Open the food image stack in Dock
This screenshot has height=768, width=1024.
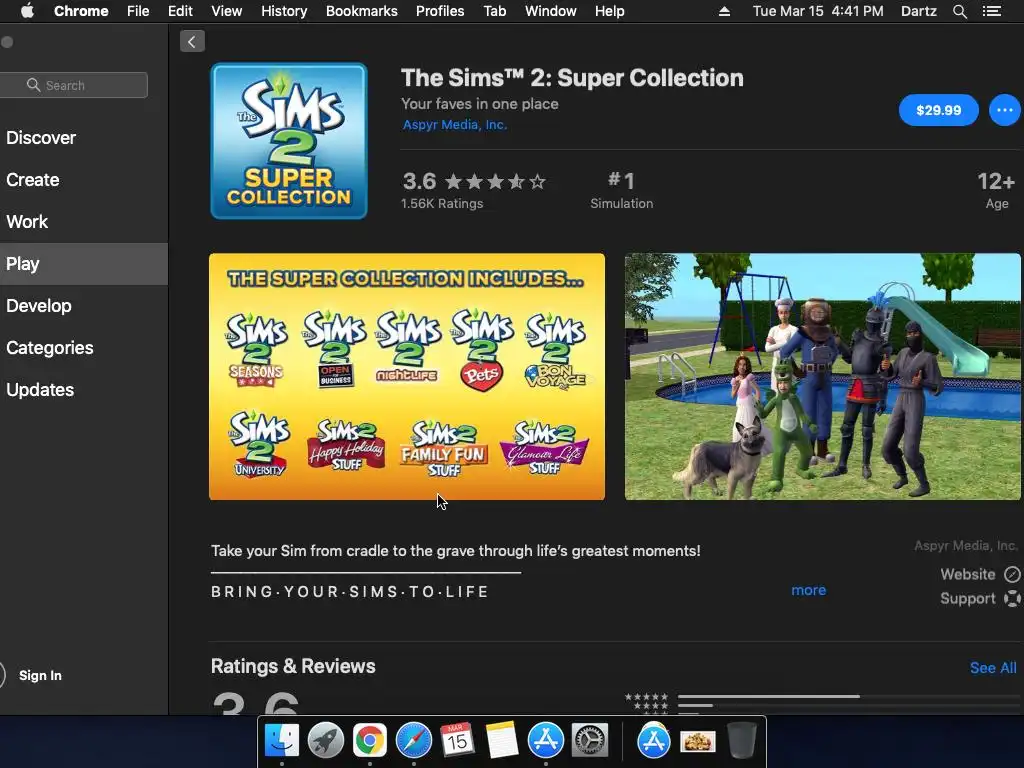[697, 741]
